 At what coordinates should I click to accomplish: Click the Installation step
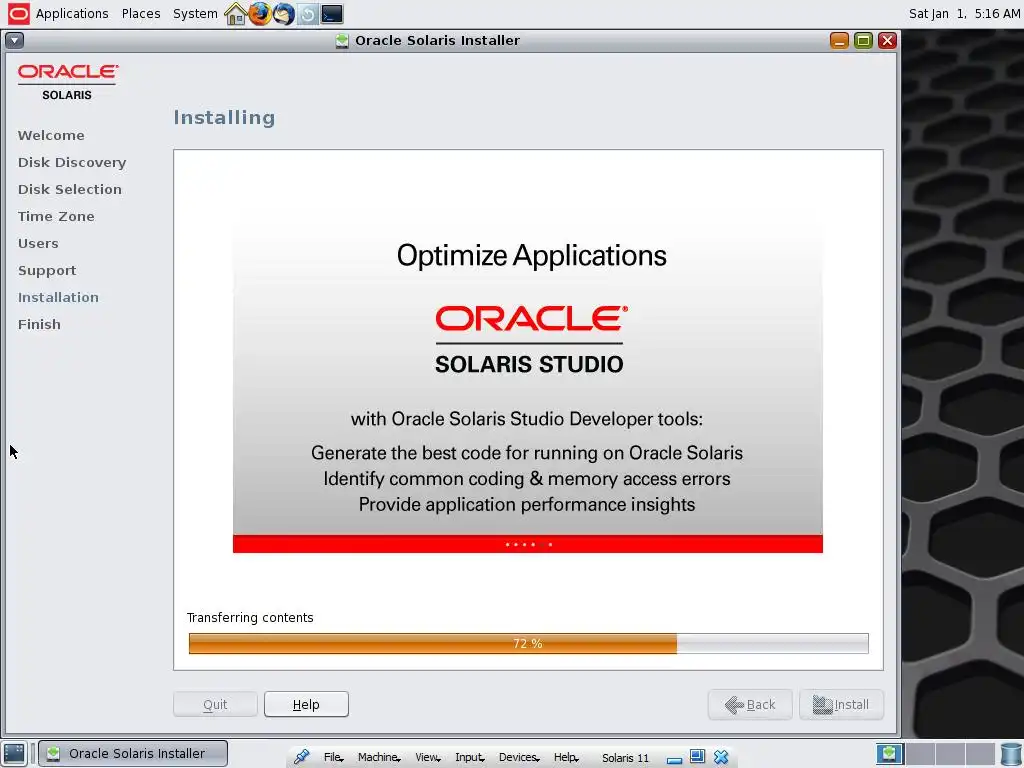click(58, 297)
